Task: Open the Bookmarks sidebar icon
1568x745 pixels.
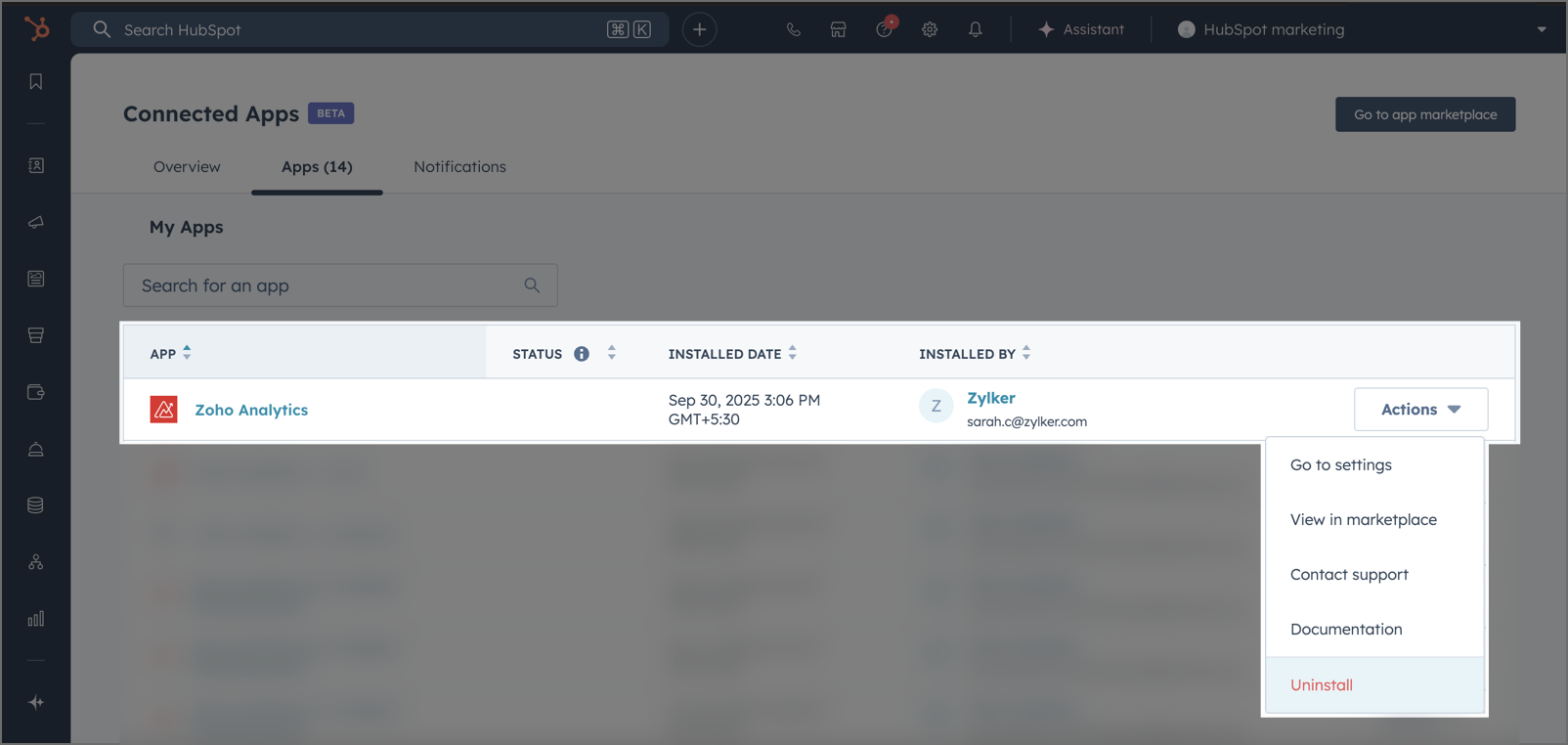Action: (x=36, y=82)
